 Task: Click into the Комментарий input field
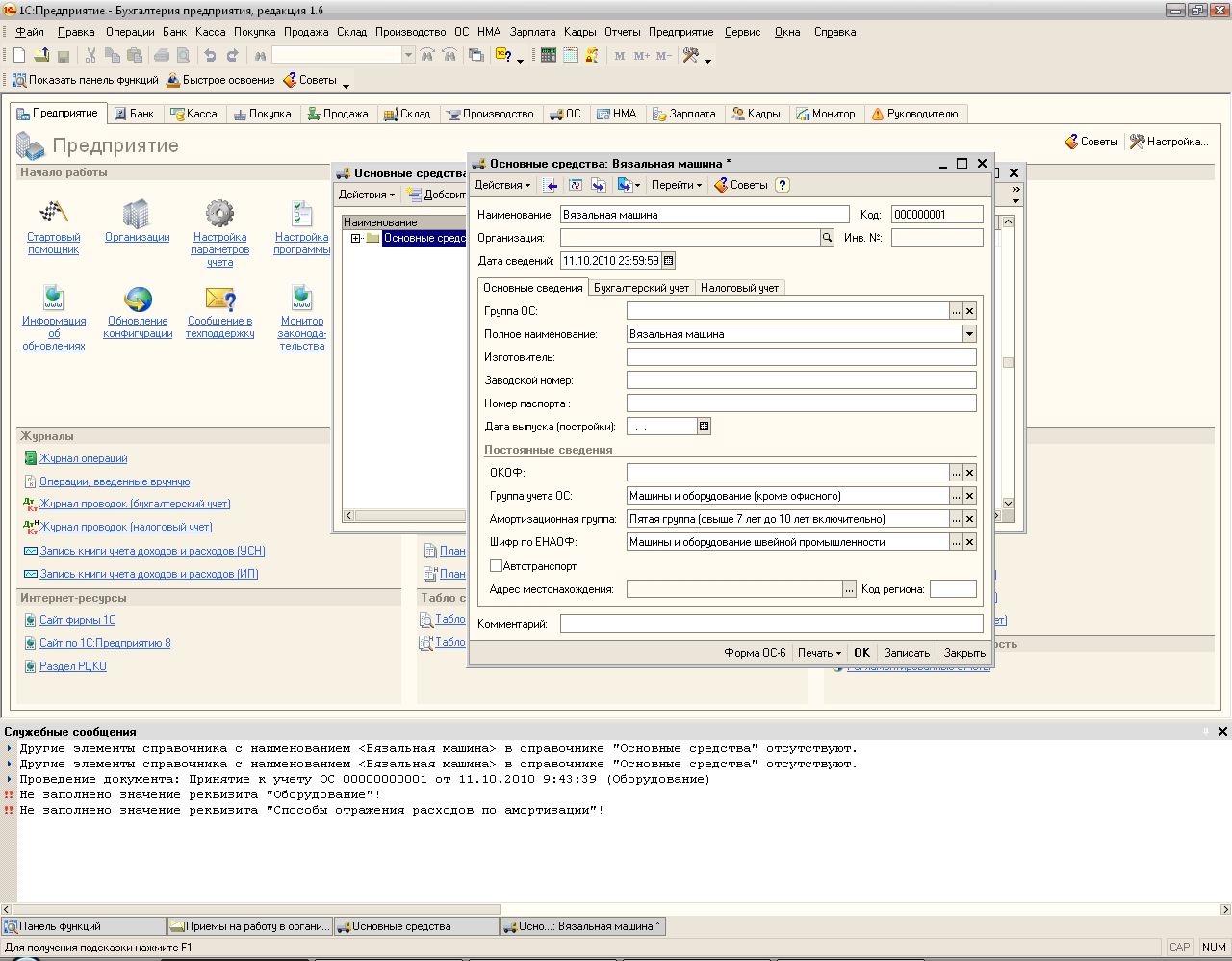771,624
